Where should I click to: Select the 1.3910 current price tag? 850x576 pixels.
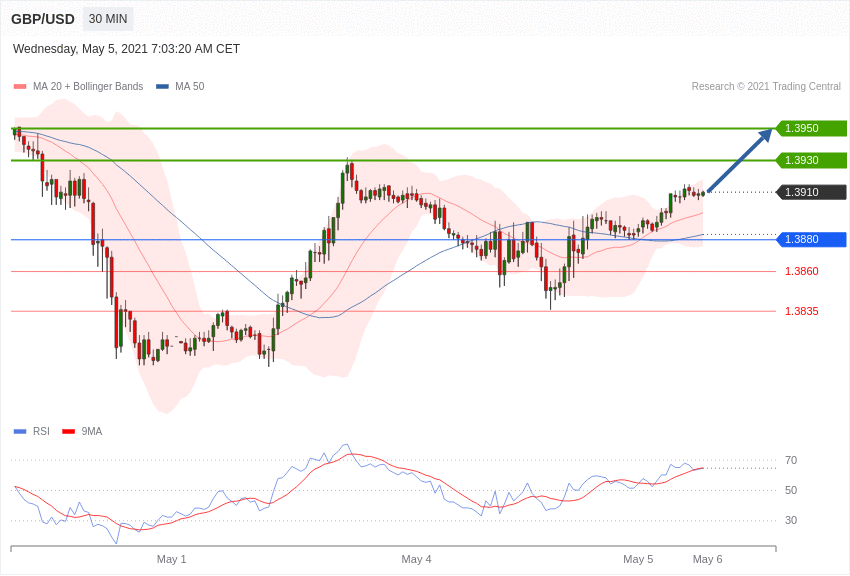pos(812,192)
